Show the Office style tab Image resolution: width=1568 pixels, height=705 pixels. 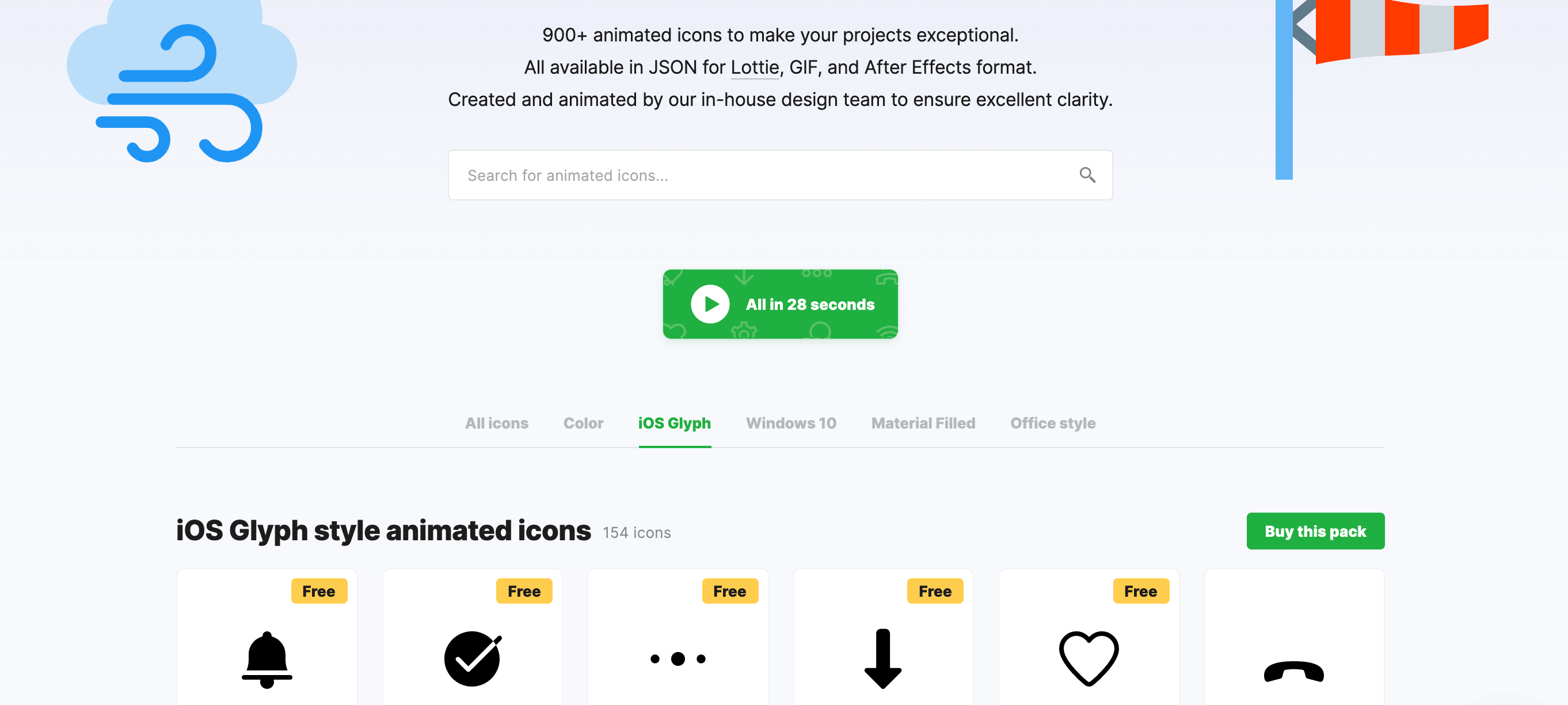1052,423
